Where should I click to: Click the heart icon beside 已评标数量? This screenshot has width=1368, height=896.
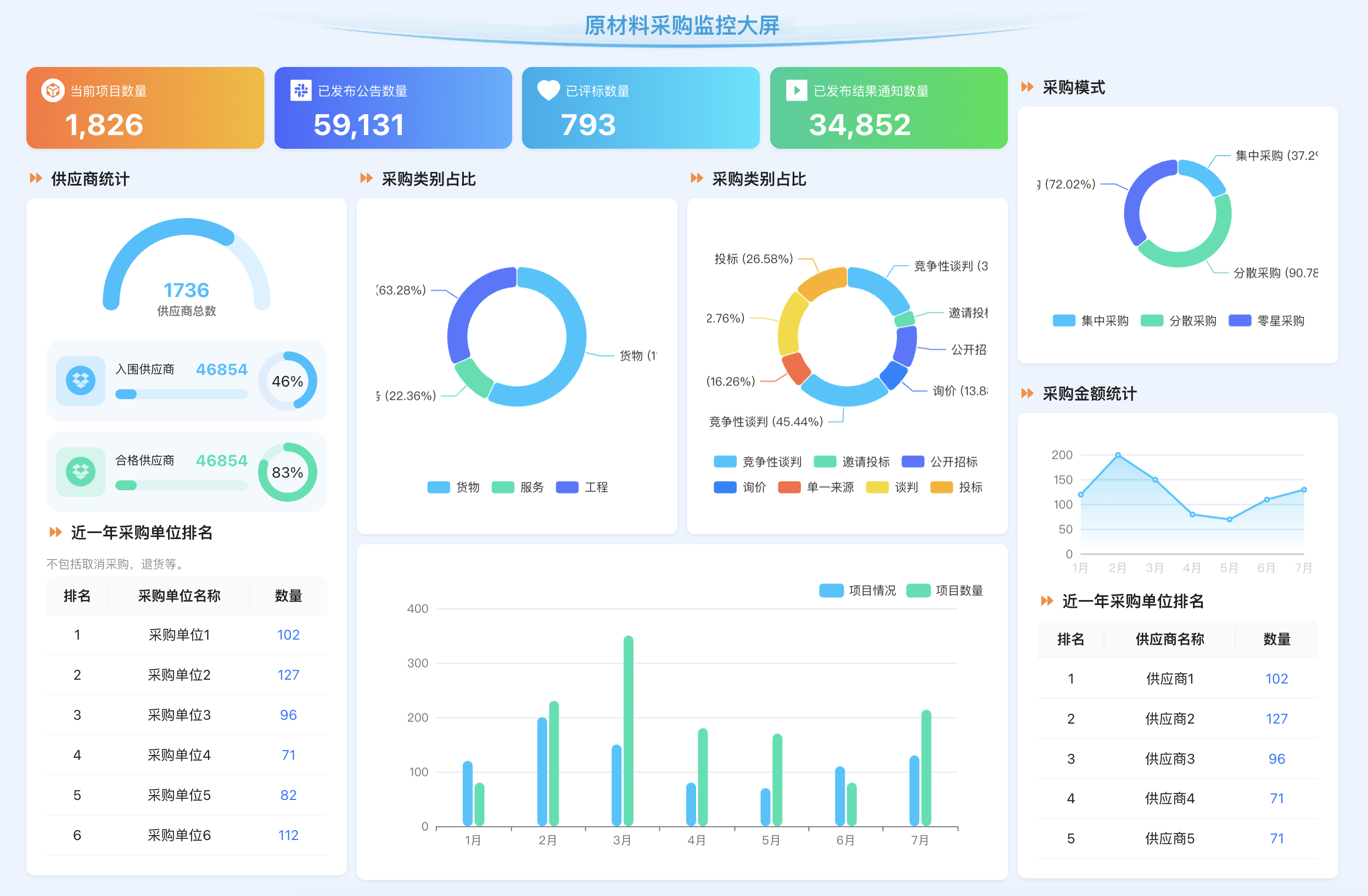point(548,90)
